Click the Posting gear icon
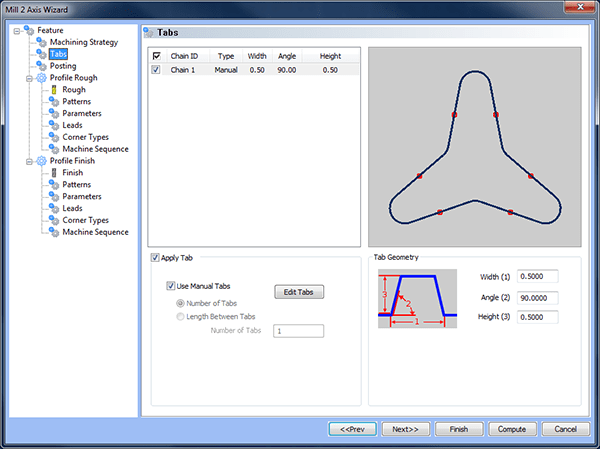 tap(41, 66)
